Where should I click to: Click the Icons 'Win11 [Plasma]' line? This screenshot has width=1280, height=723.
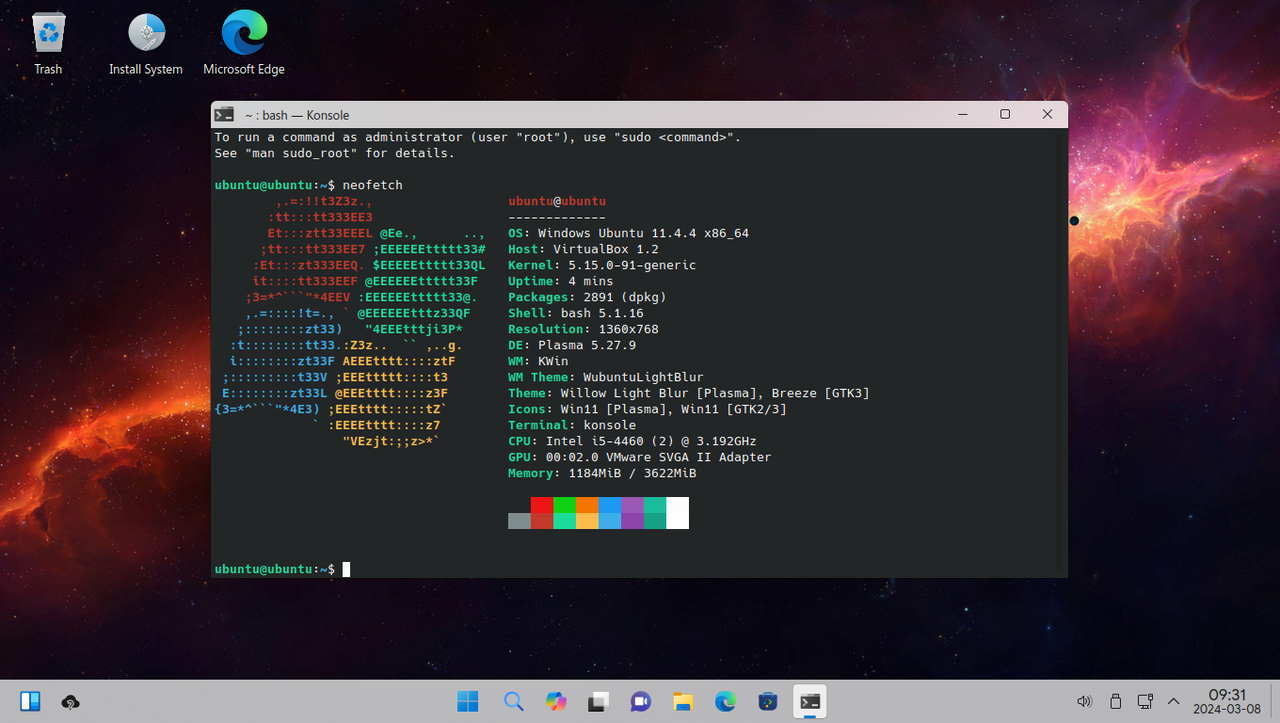[x=647, y=409]
